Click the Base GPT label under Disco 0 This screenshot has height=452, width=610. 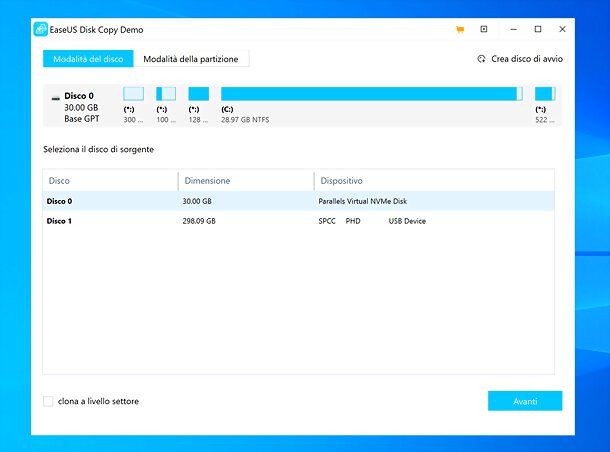[82, 119]
